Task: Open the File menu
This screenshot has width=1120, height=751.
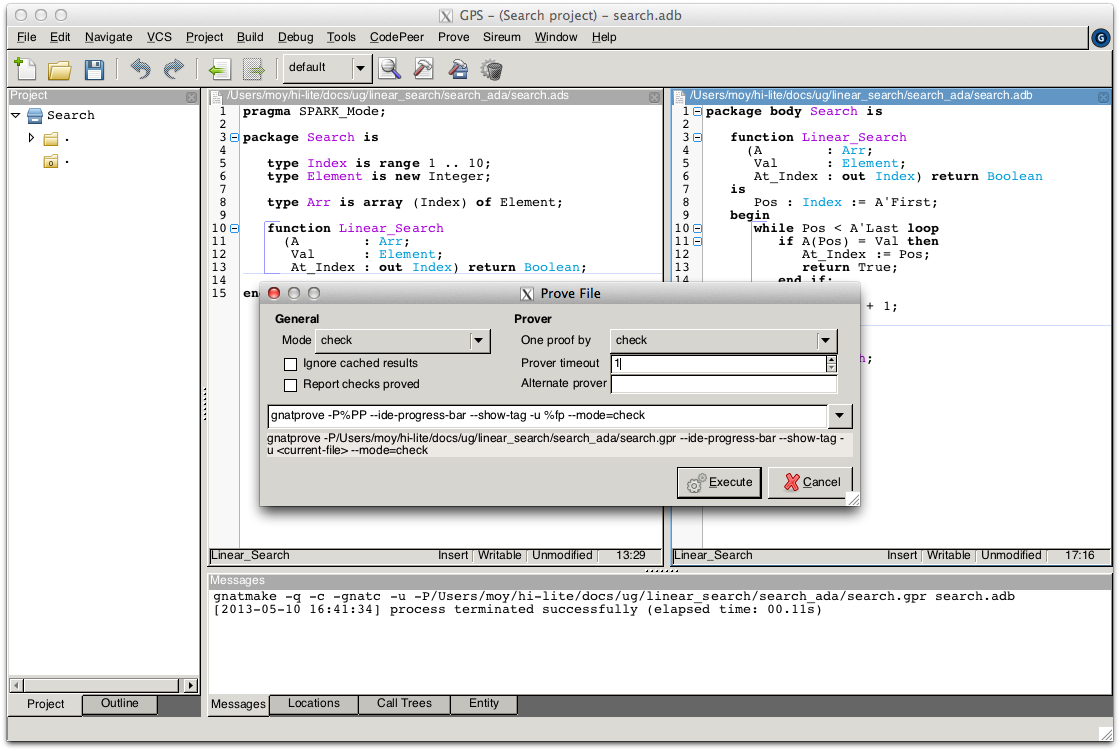Action: [x=26, y=37]
